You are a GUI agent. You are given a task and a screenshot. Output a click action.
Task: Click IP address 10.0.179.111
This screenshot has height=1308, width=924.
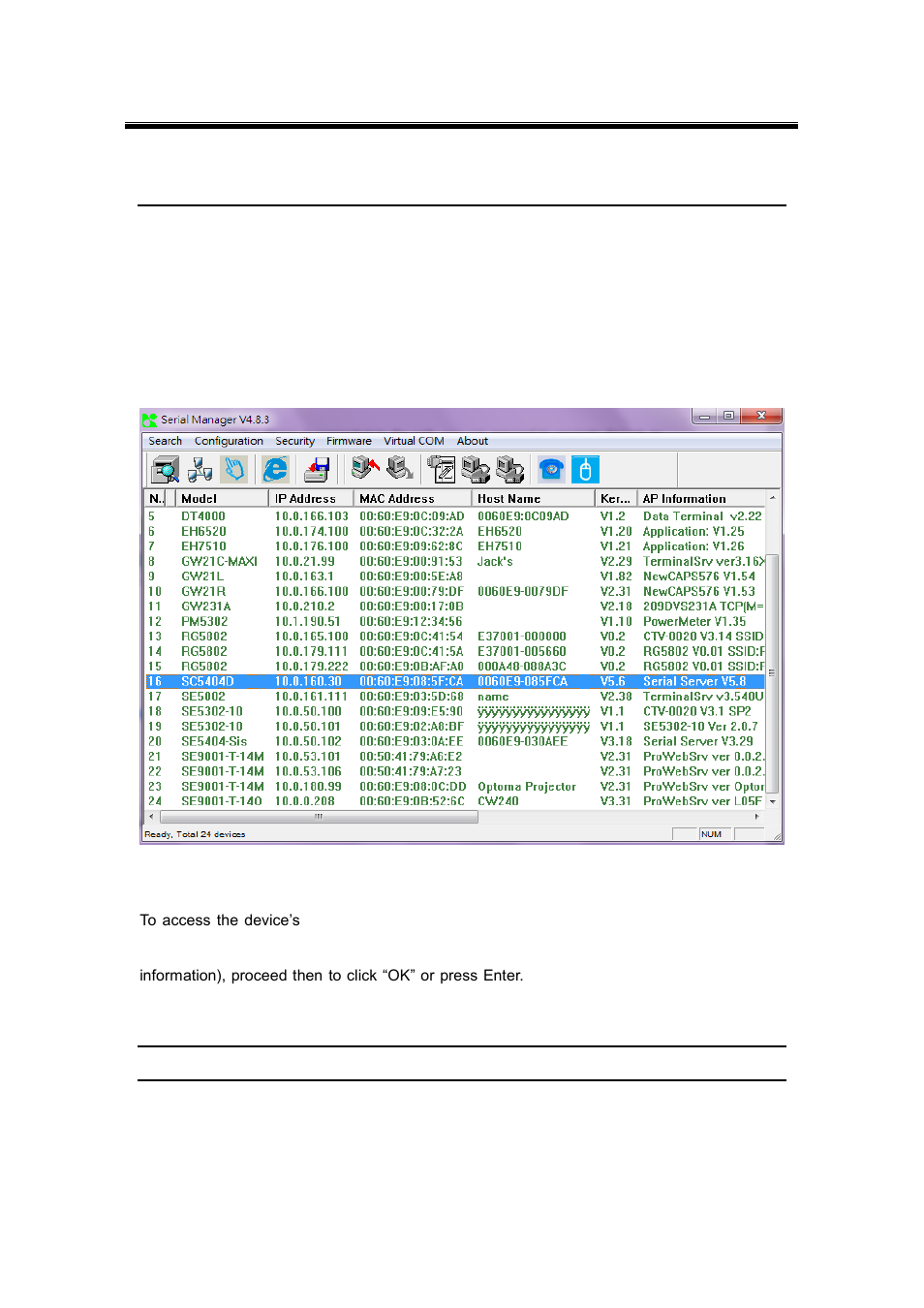(311, 651)
